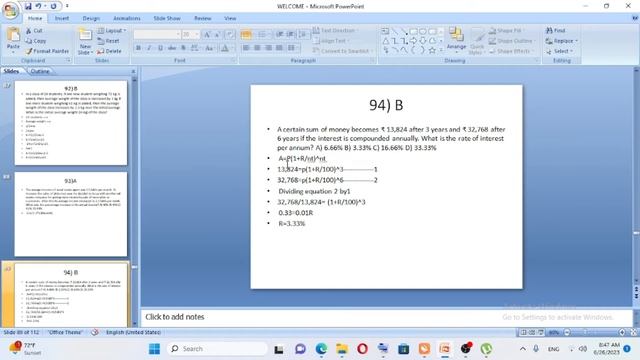
Task: Expand the Shape Outline dropdown
Action: click(x=512, y=41)
